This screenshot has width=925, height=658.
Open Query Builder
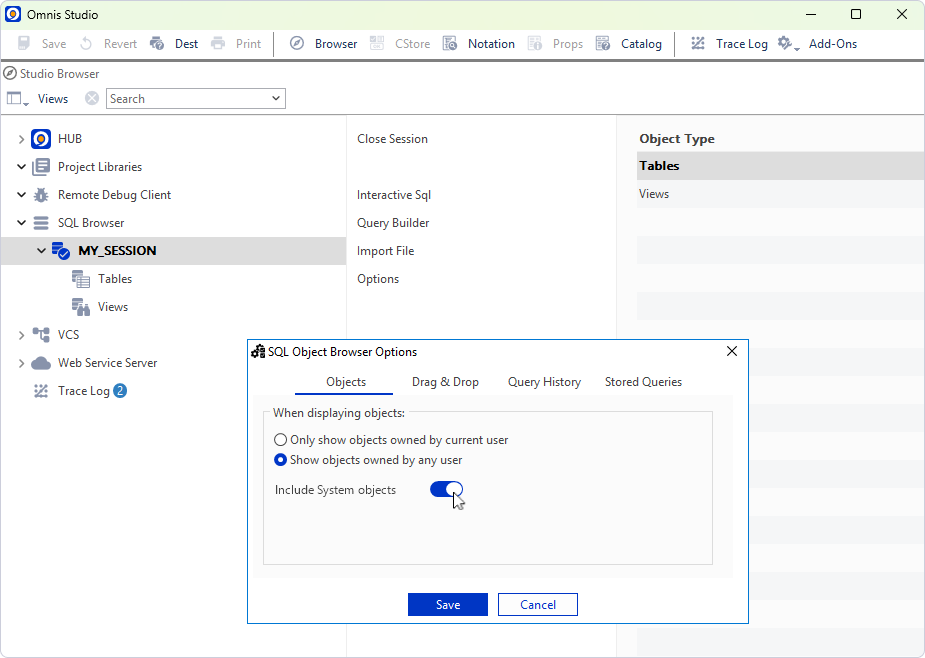393,223
